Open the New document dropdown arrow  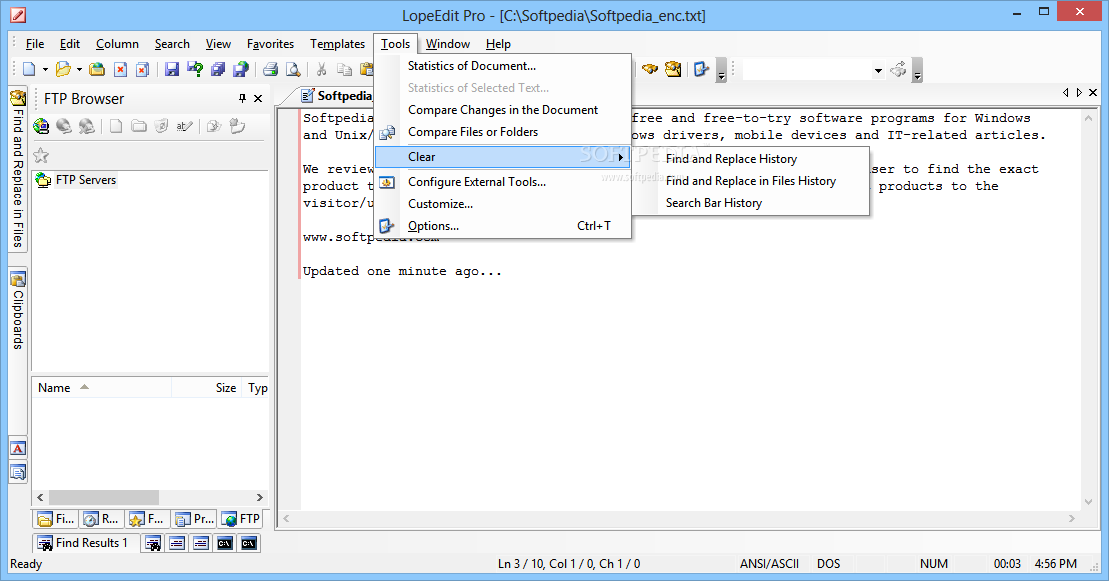pyautogui.click(x=45, y=69)
